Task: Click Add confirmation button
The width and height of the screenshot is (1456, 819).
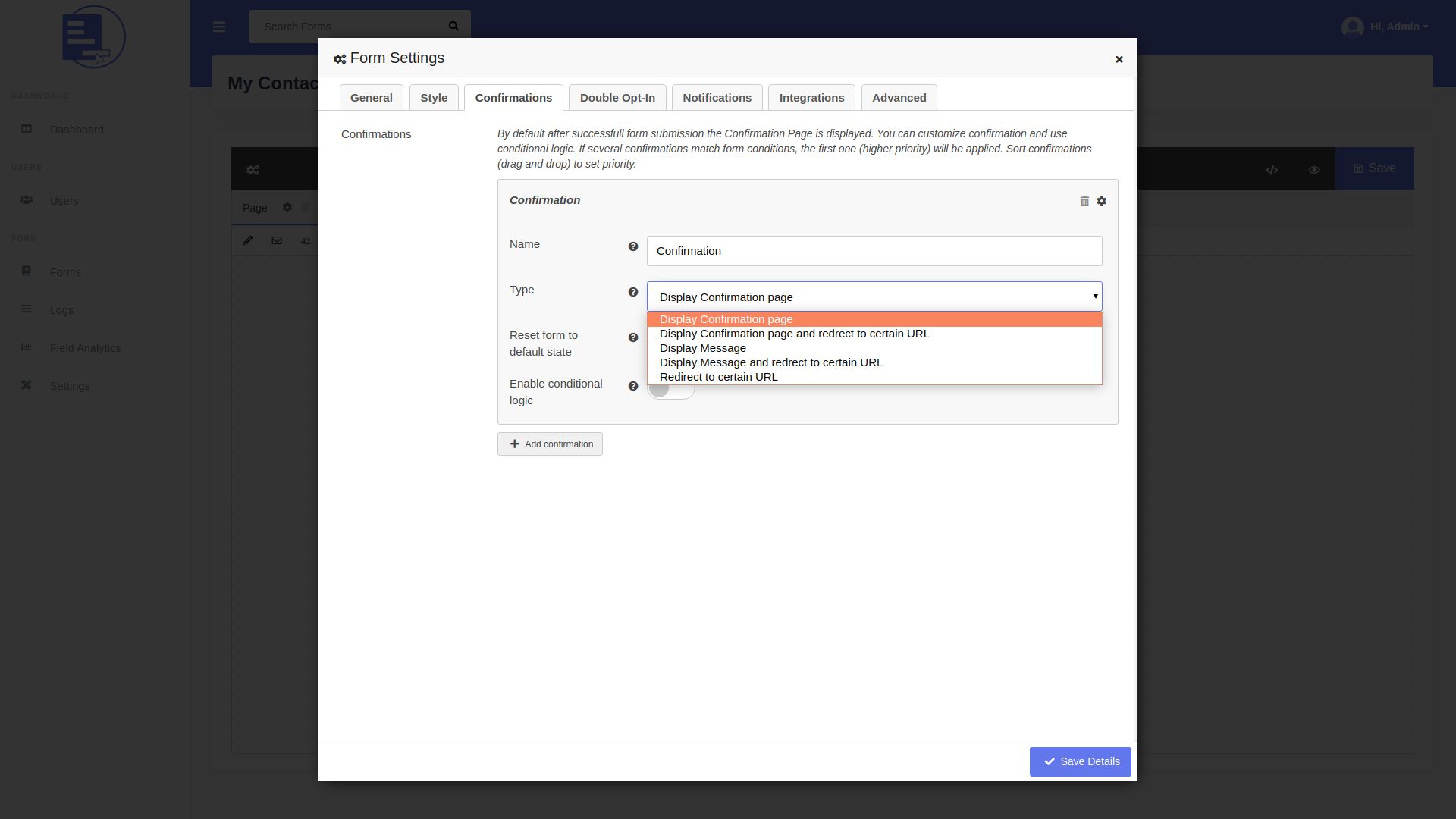Action: tap(550, 444)
